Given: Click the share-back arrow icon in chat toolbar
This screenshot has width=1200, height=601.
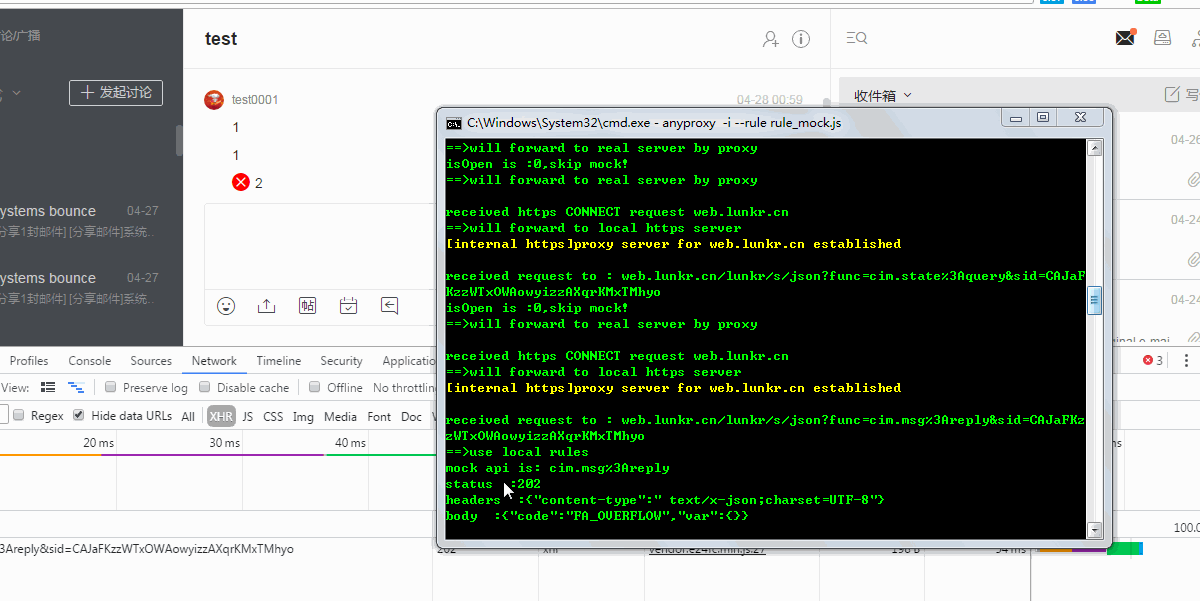Looking at the screenshot, I should pyautogui.click(x=389, y=306).
